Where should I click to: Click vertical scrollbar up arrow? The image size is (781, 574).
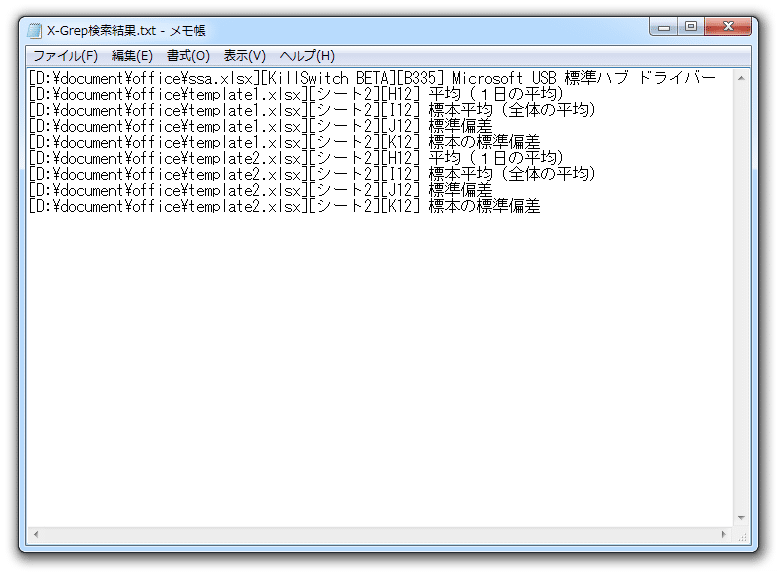click(741, 78)
